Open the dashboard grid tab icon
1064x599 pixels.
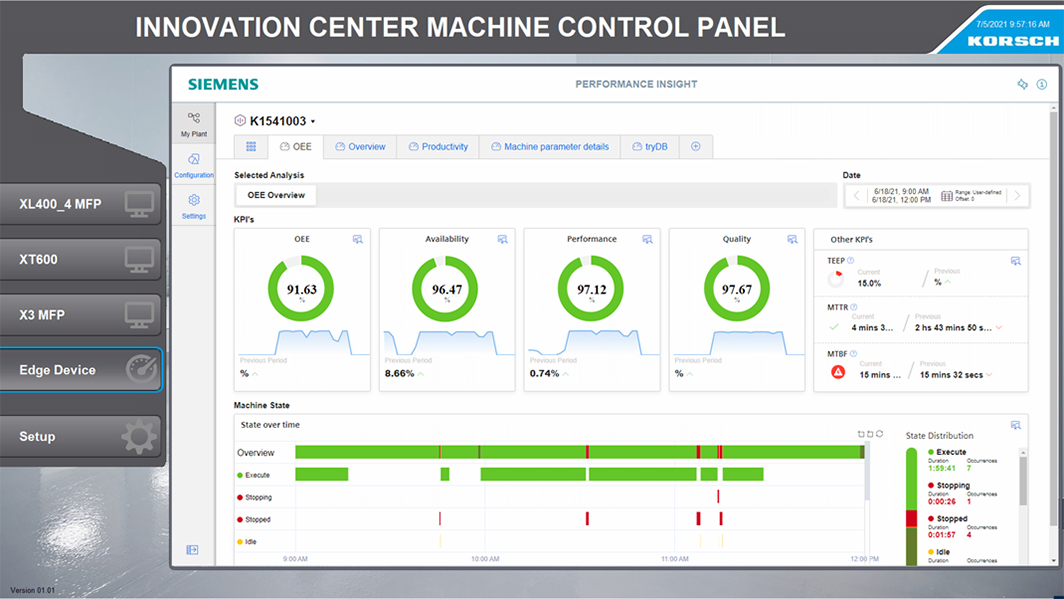[x=251, y=147]
